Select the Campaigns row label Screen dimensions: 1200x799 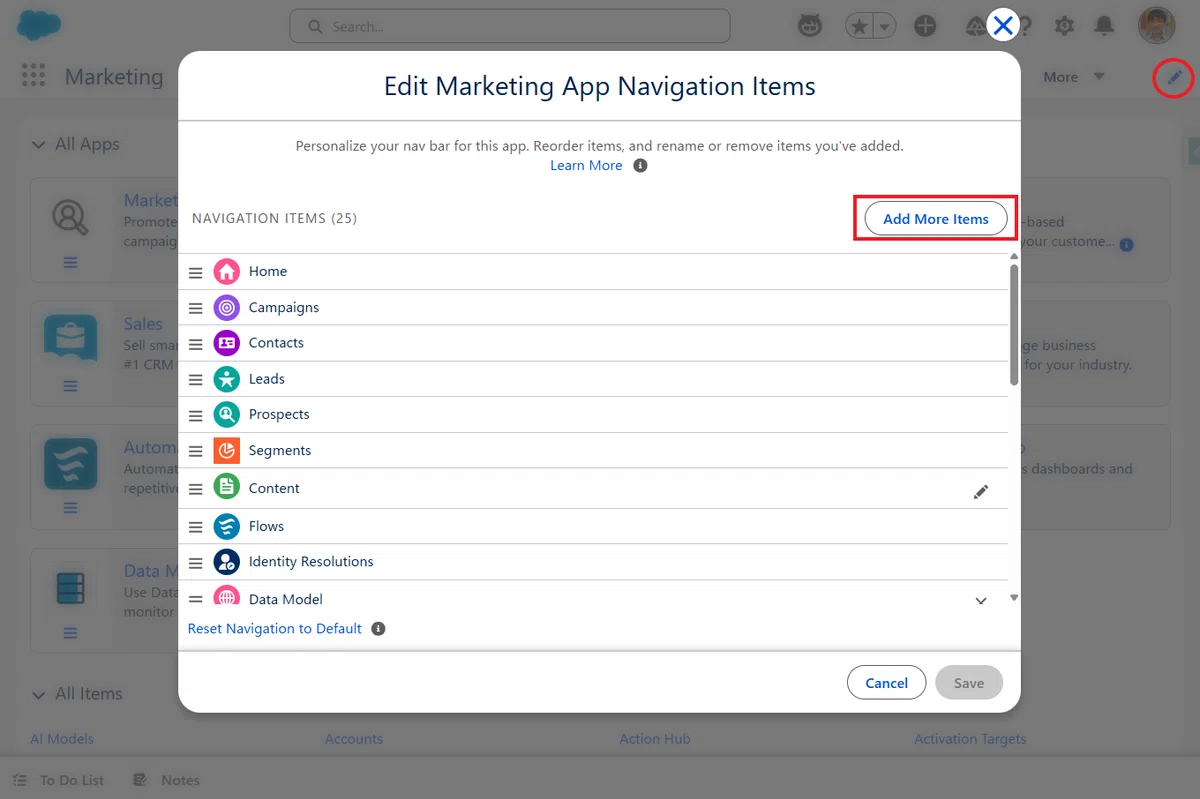(284, 308)
